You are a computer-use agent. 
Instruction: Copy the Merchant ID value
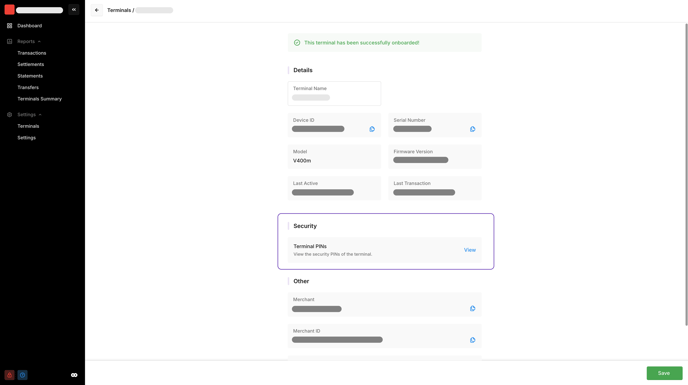coord(473,340)
